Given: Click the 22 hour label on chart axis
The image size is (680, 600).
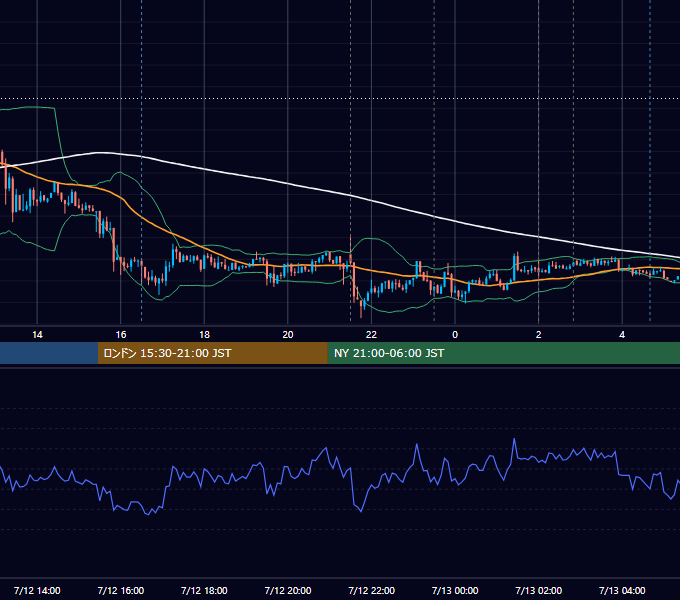Looking at the screenshot, I should pyautogui.click(x=371, y=335).
